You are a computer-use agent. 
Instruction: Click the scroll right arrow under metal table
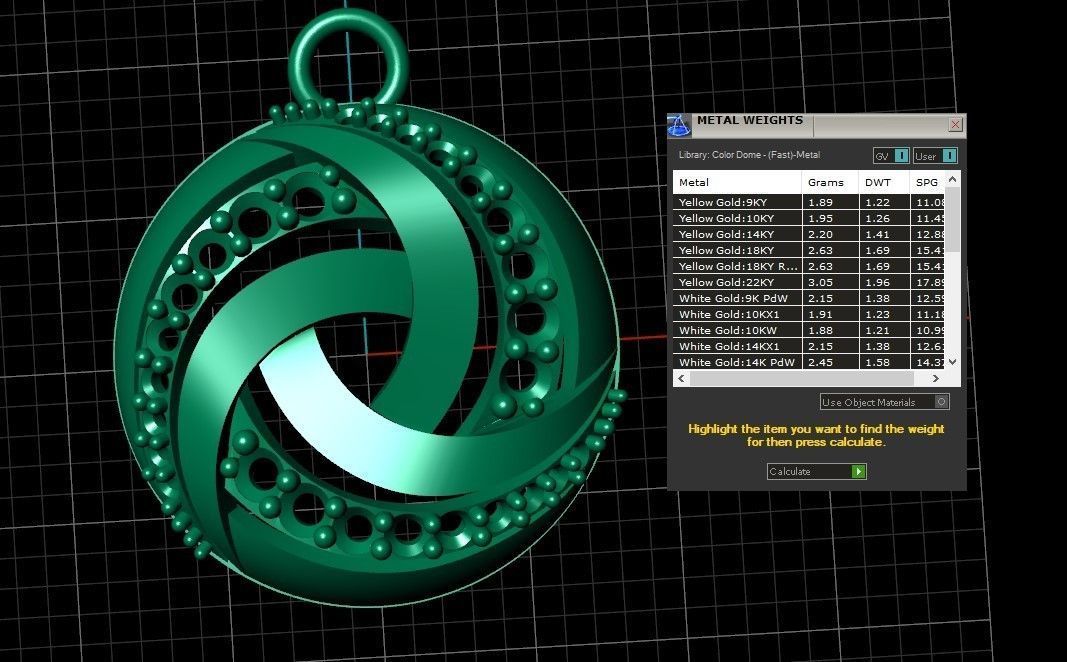[936, 378]
